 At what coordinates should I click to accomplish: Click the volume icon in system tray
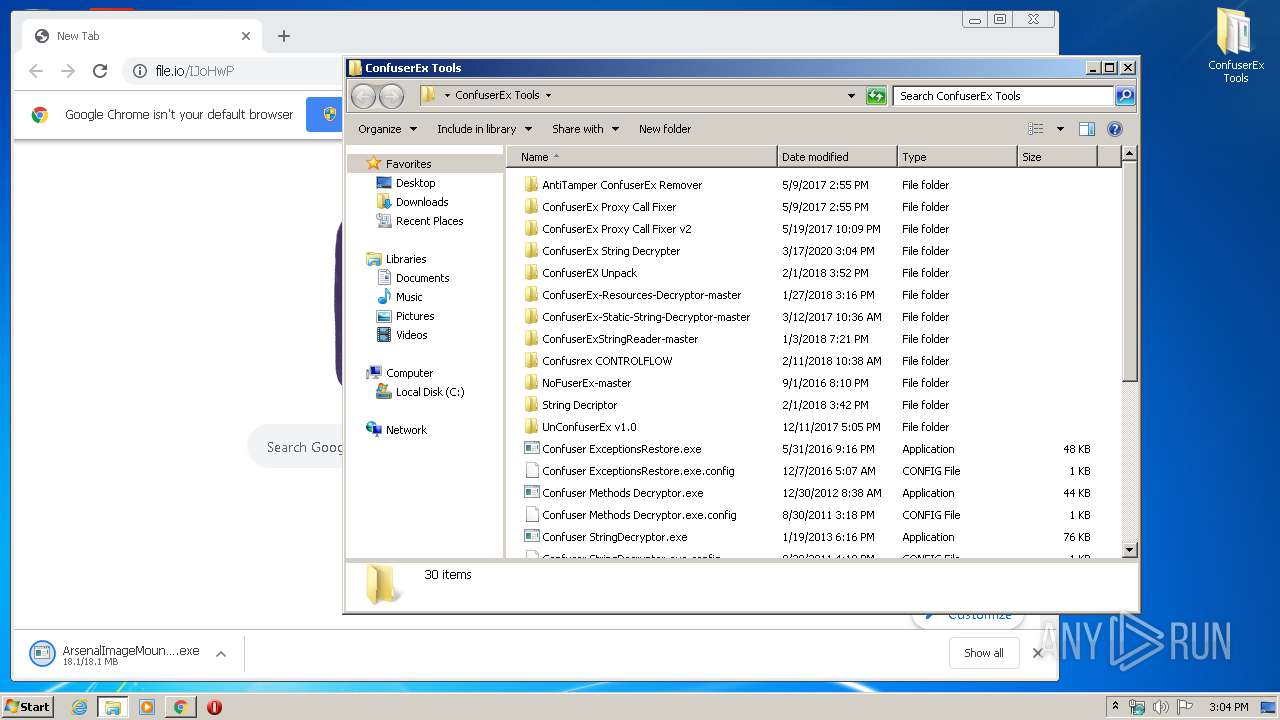click(1160, 707)
